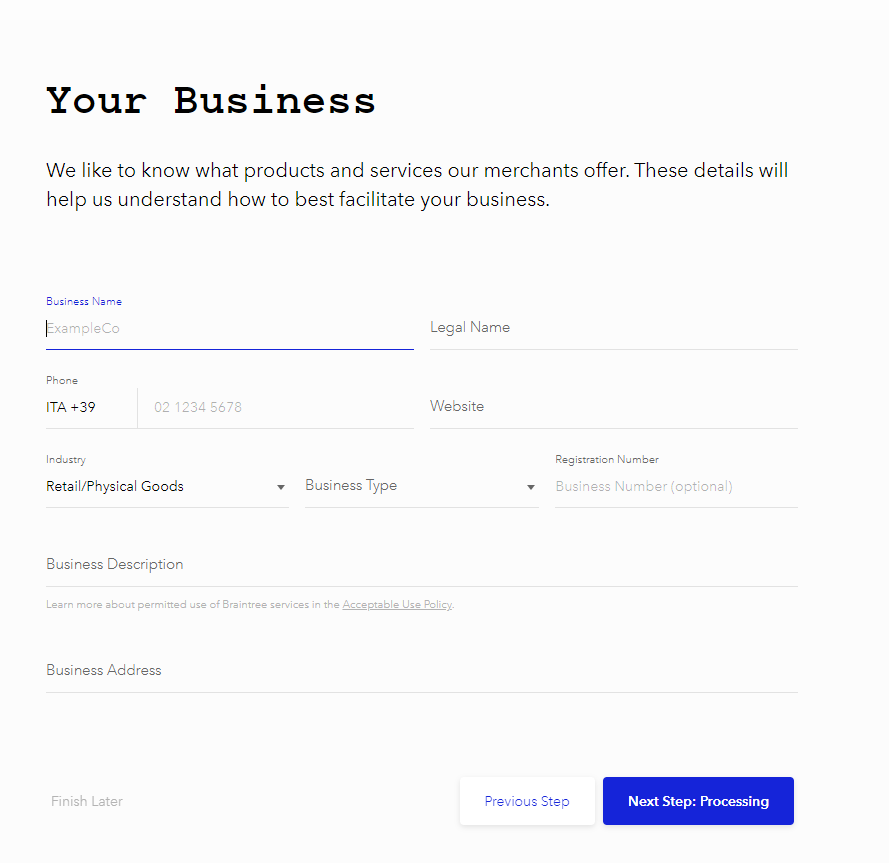889x863 pixels.
Task: Choose Finish Later
Action: tap(87, 801)
